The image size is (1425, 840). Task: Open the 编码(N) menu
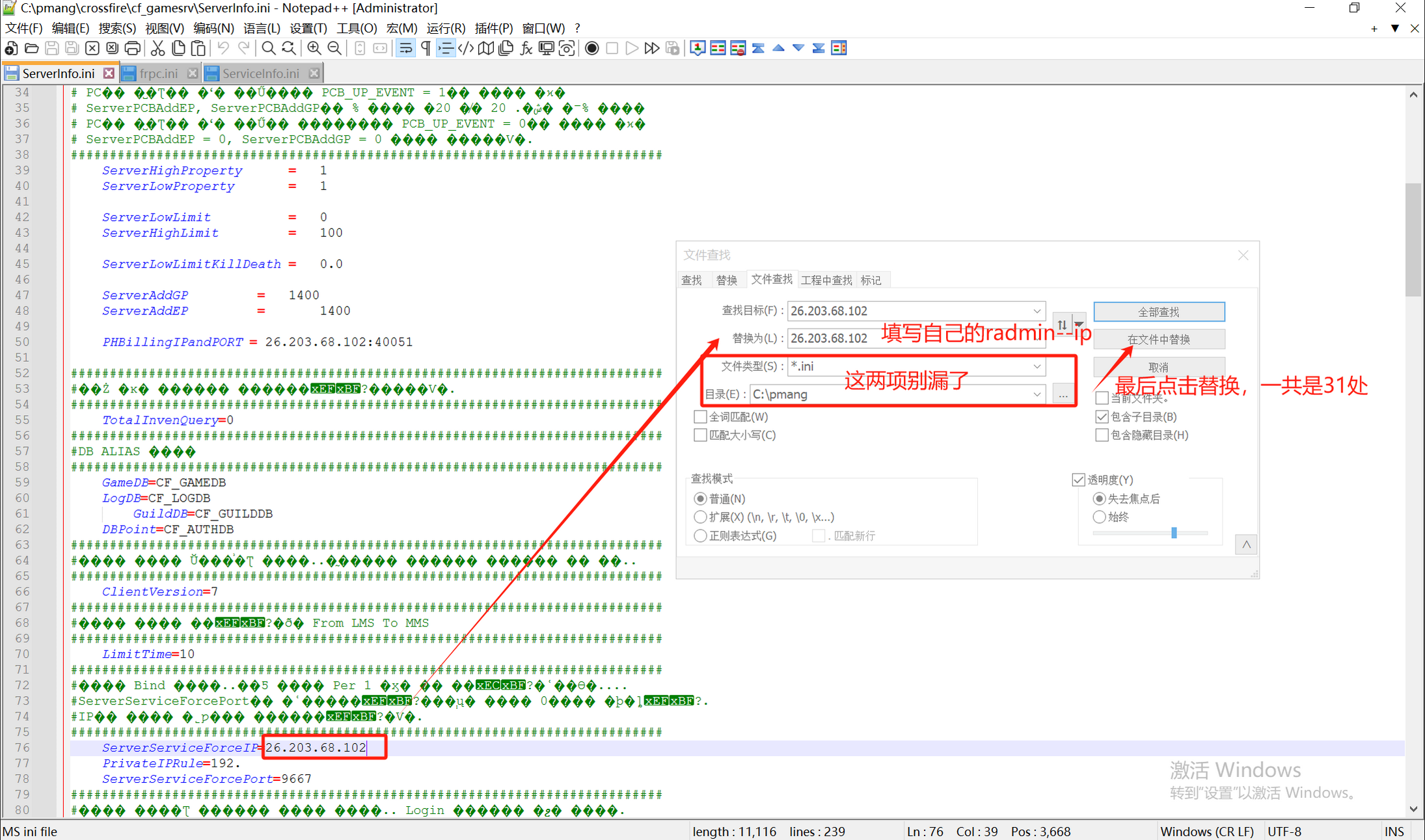pyautogui.click(x=213, y=28)
